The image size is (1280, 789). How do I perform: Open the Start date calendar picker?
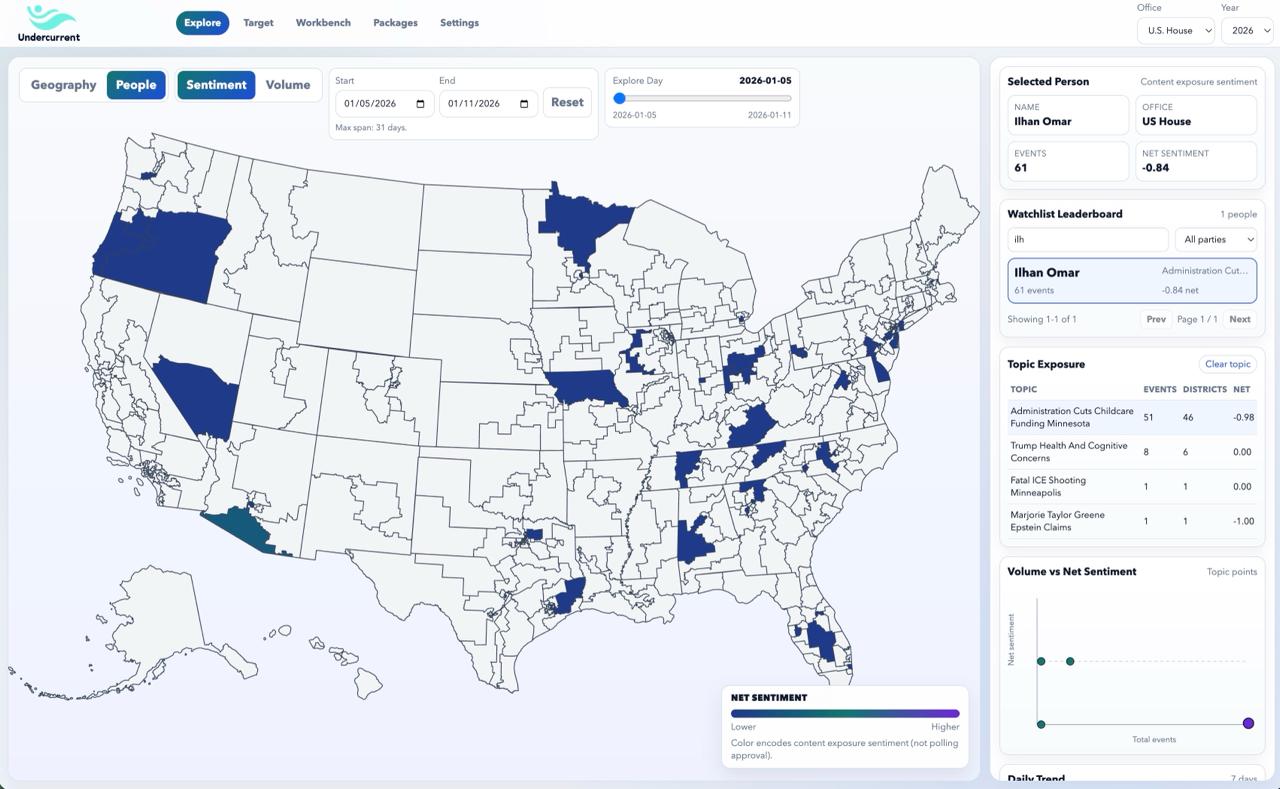pyautogui.click(x=418, y=103)
